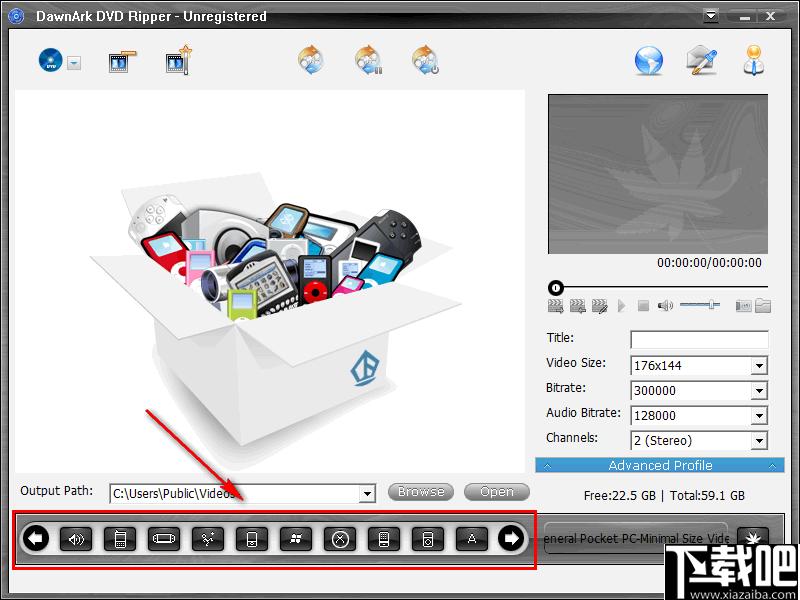Expand the Channels dropdown

[759, 441]
